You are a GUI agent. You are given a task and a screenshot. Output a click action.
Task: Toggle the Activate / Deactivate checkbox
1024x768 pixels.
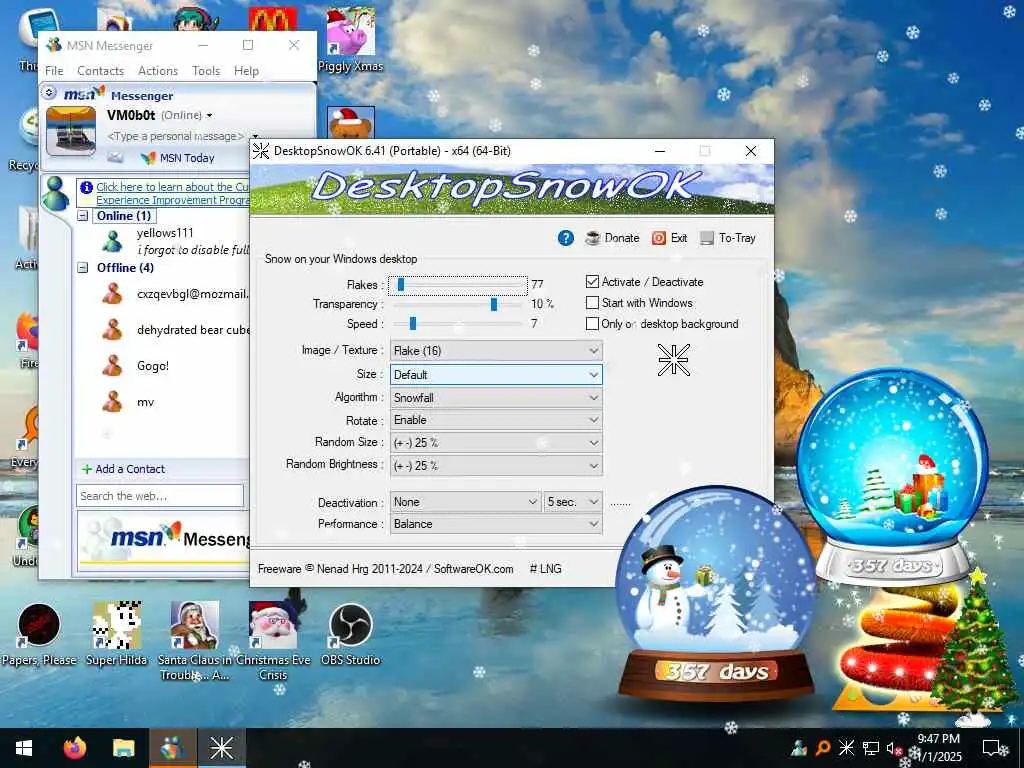pos(592,281)
